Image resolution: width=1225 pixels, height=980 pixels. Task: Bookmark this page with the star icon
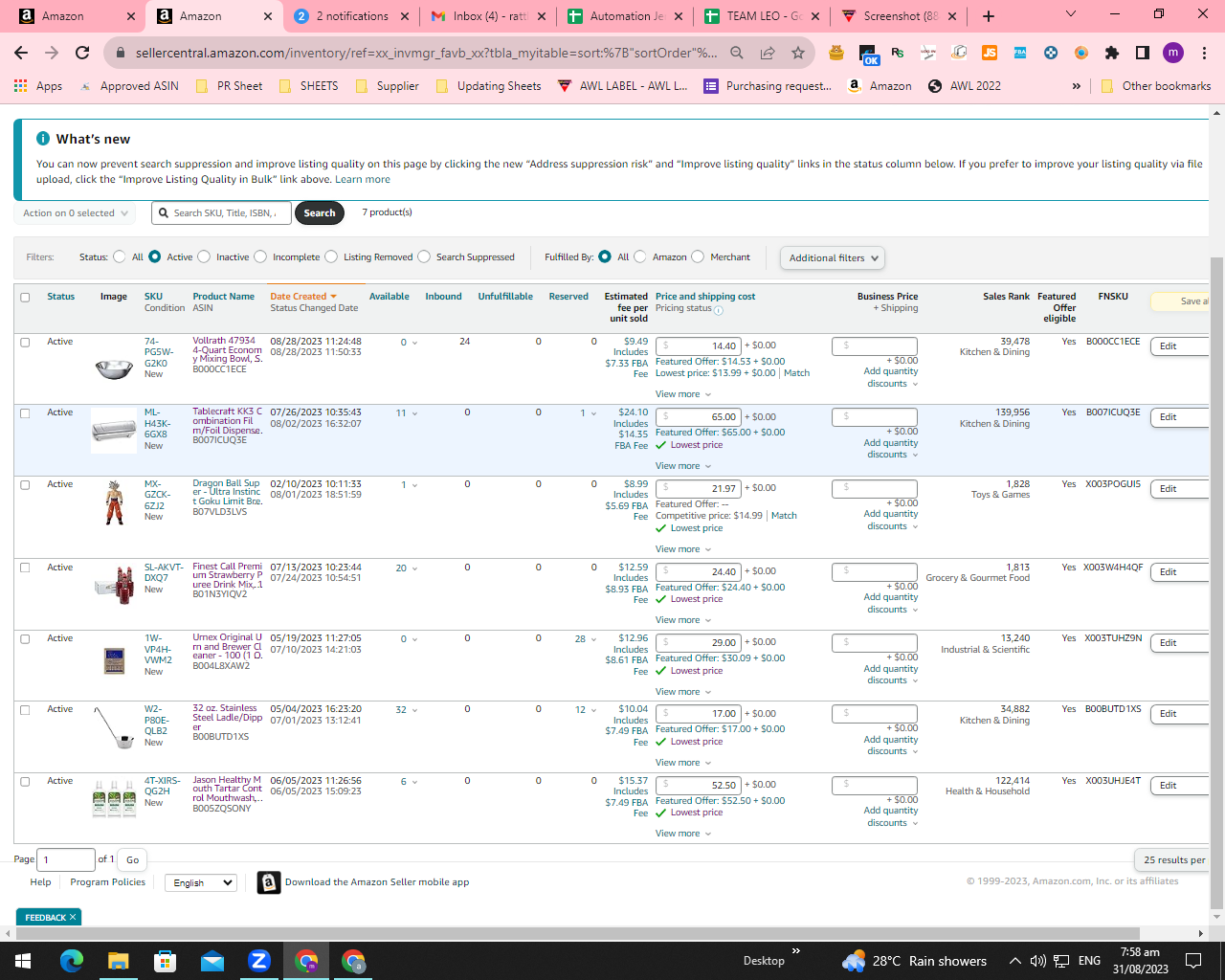797,53
